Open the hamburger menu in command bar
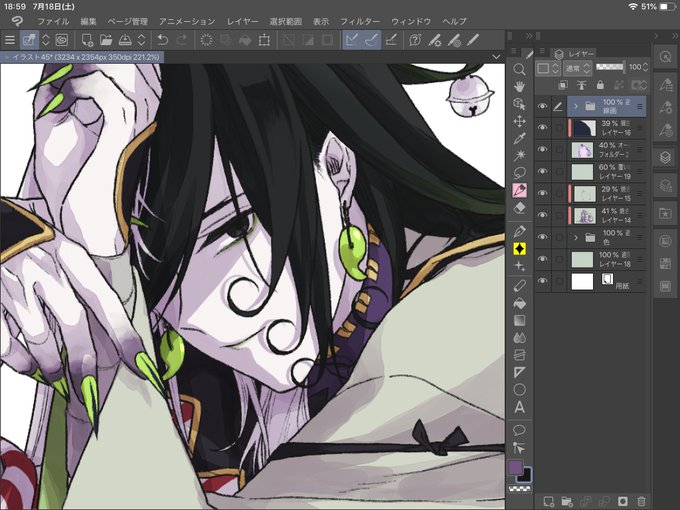 pyautogui.click(x=9, y=40)
